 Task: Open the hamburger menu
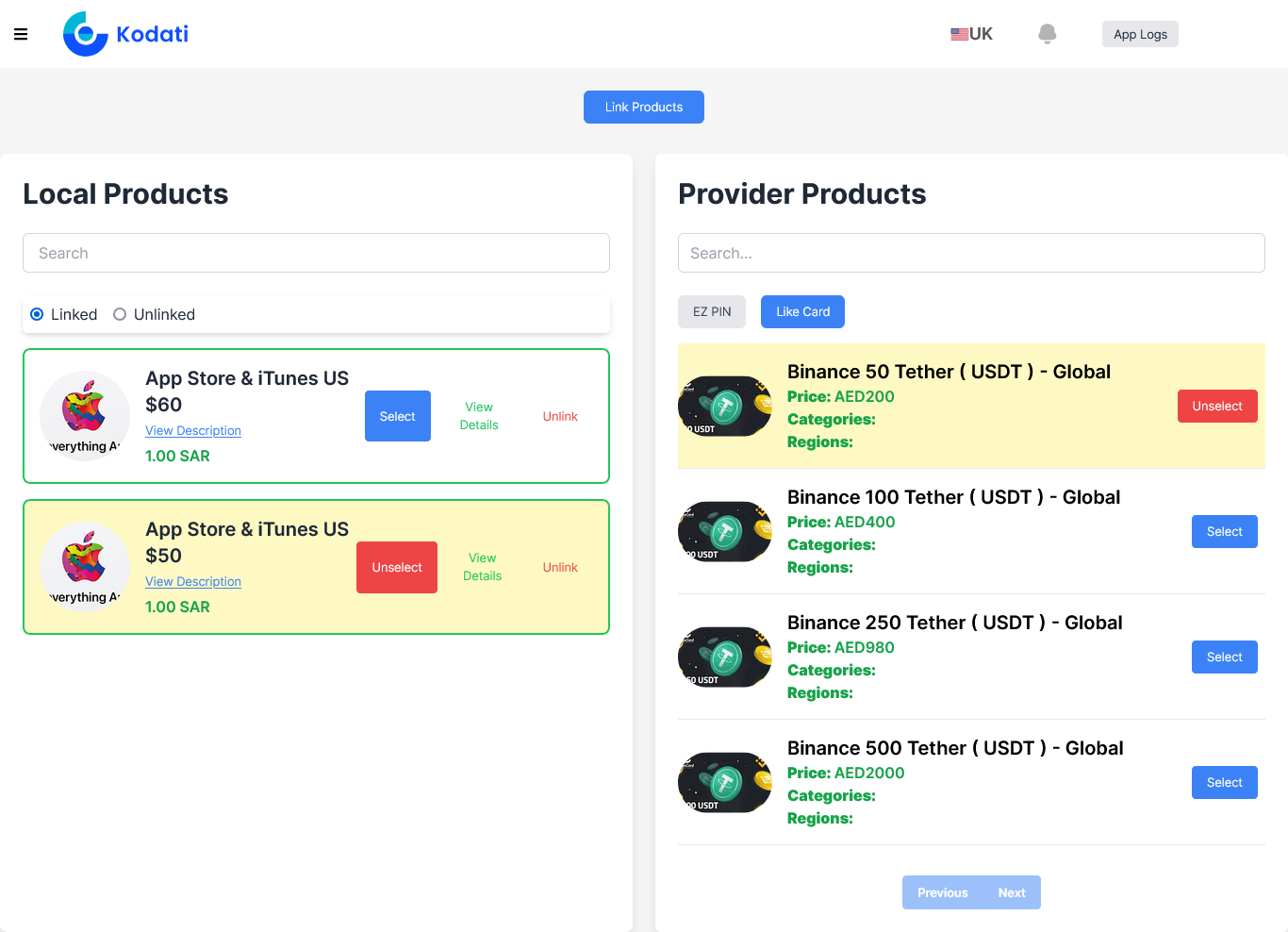point(21,34)
